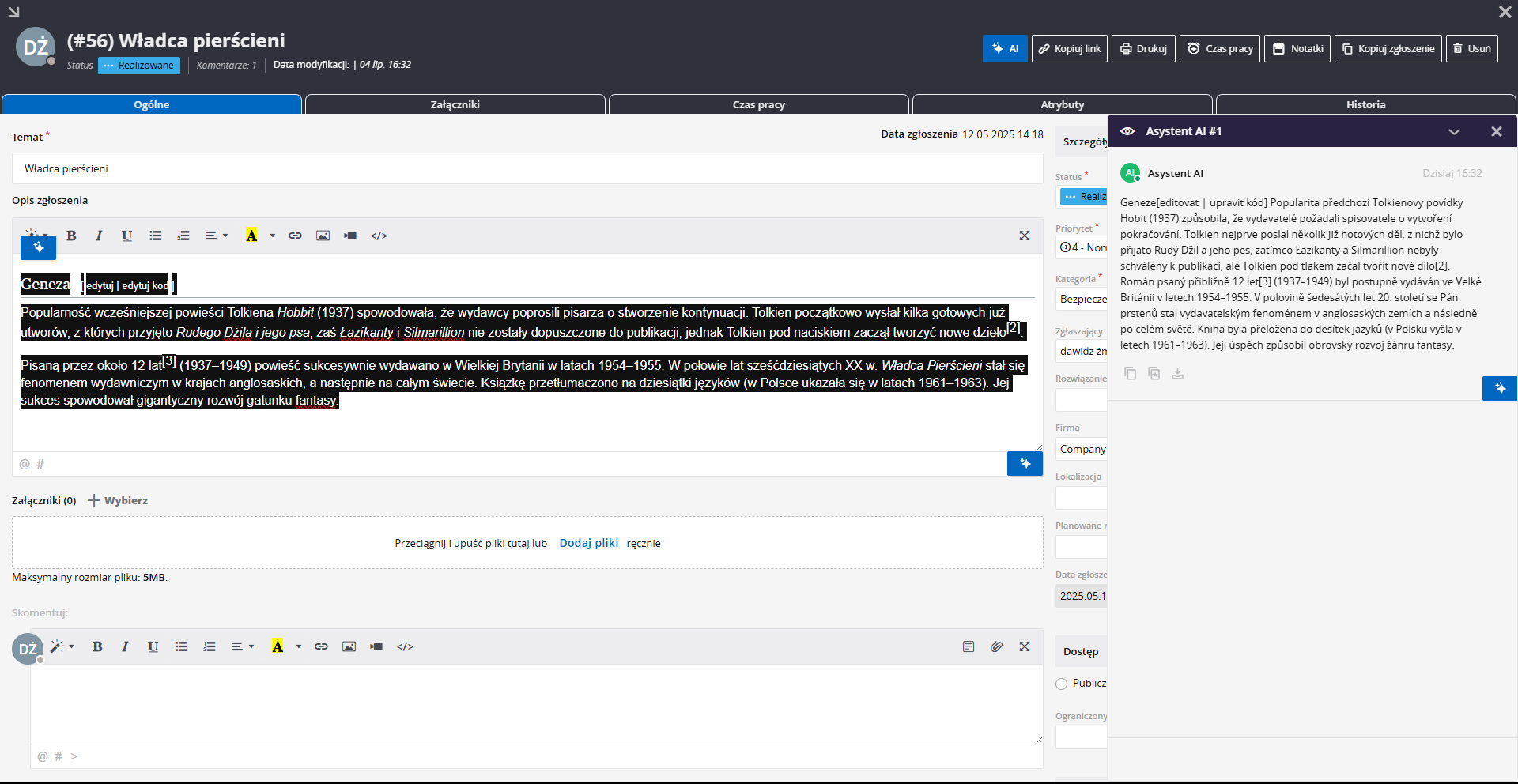Open template icon in comment toolbar
Image resolution: width=1518 pixels, height=784 pixels.
point(969,646)
